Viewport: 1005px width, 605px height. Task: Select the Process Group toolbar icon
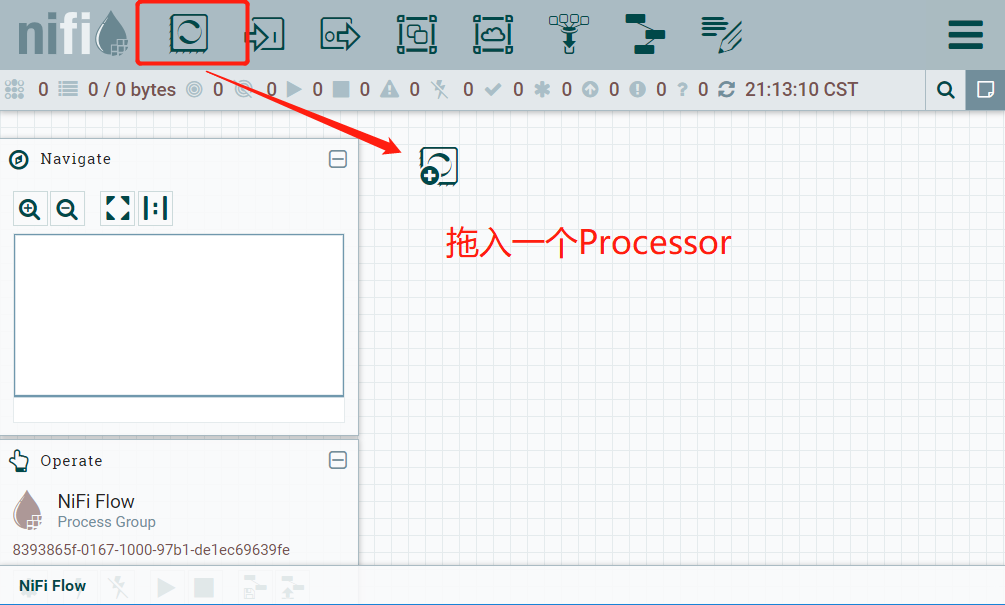(x=417, y=35)
